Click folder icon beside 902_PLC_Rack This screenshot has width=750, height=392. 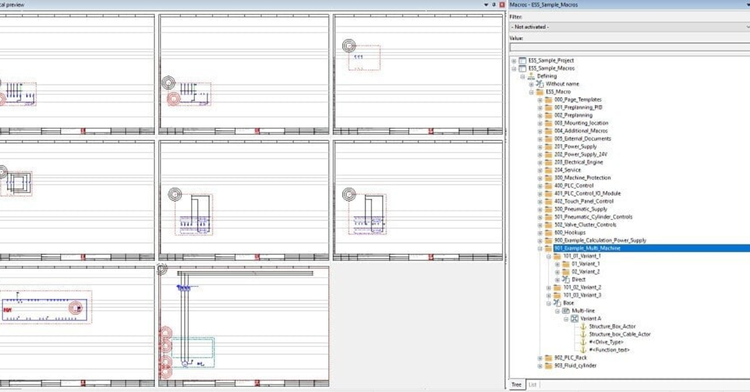click(548, 358)
